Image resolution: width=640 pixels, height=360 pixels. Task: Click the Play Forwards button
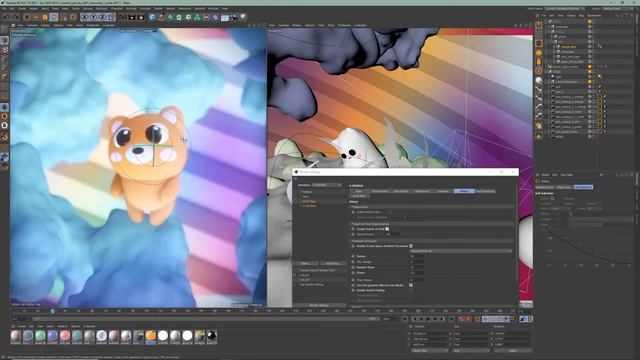428,319
